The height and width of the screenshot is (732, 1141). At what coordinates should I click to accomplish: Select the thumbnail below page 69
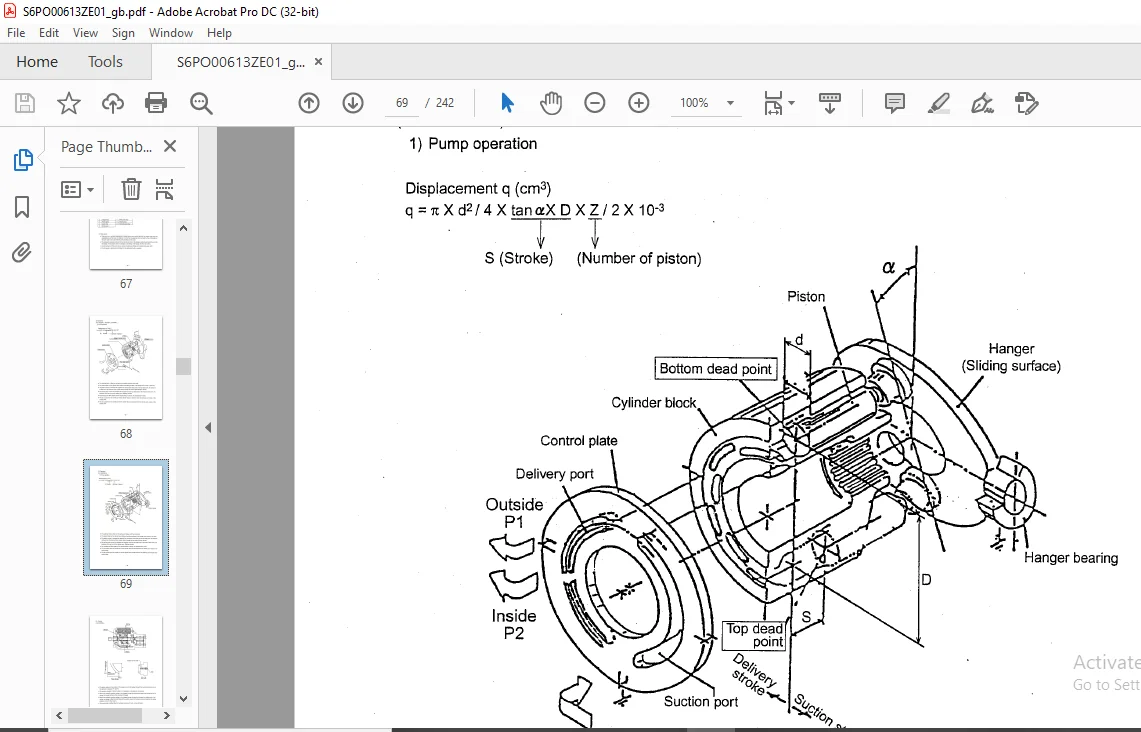coord(126,661)
